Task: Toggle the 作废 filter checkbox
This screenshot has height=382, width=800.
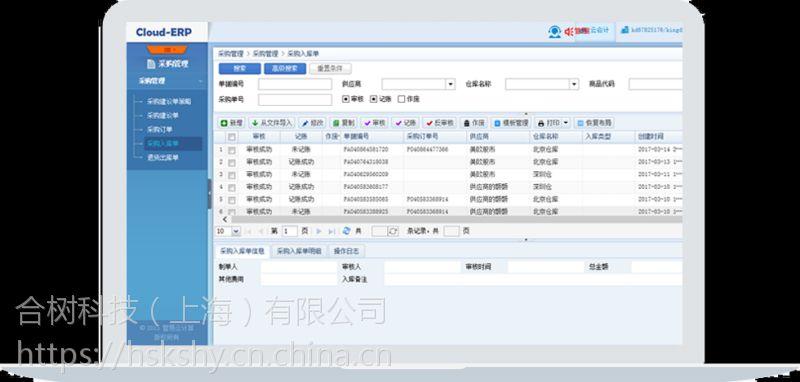Action: click(402, 99)
